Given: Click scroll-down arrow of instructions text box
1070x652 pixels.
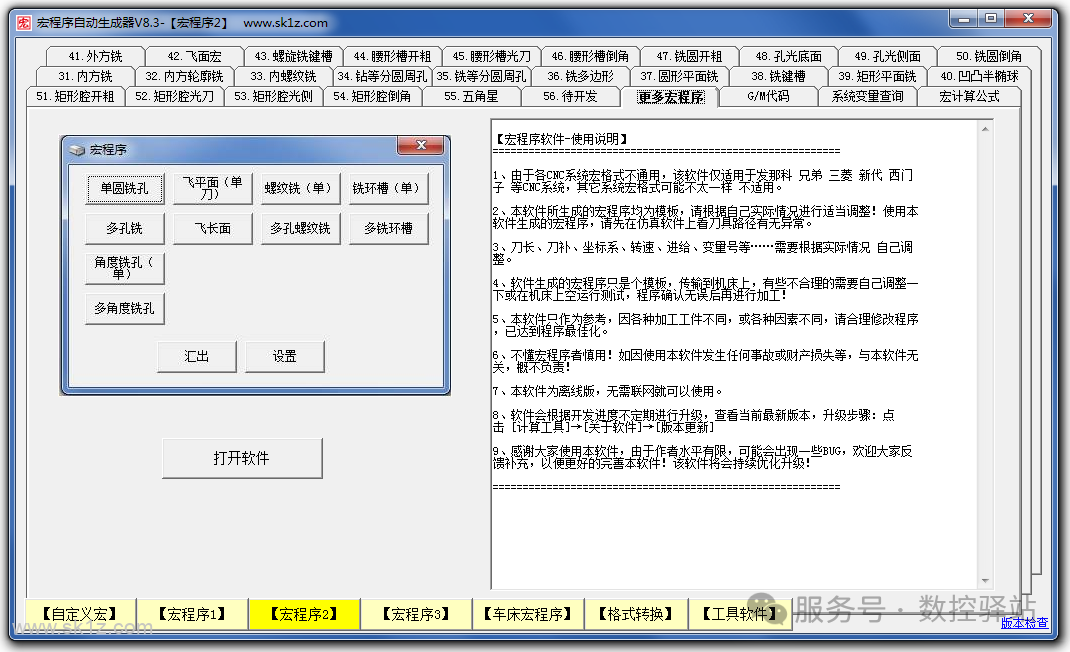Looking at the screenshot, I should pos(985,581).
